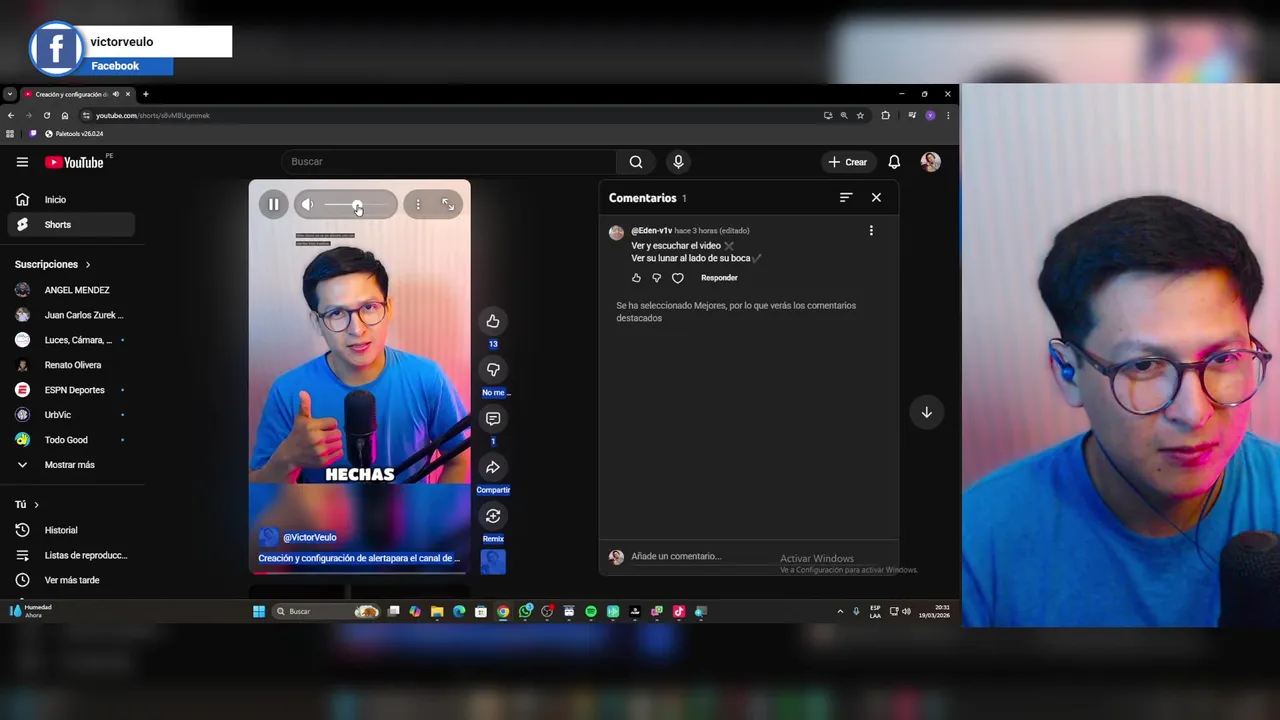1280x720 pixels.
Task: Heart the comment by Eden-v1v
Action: pyautogui.click(x=677, y=278)
